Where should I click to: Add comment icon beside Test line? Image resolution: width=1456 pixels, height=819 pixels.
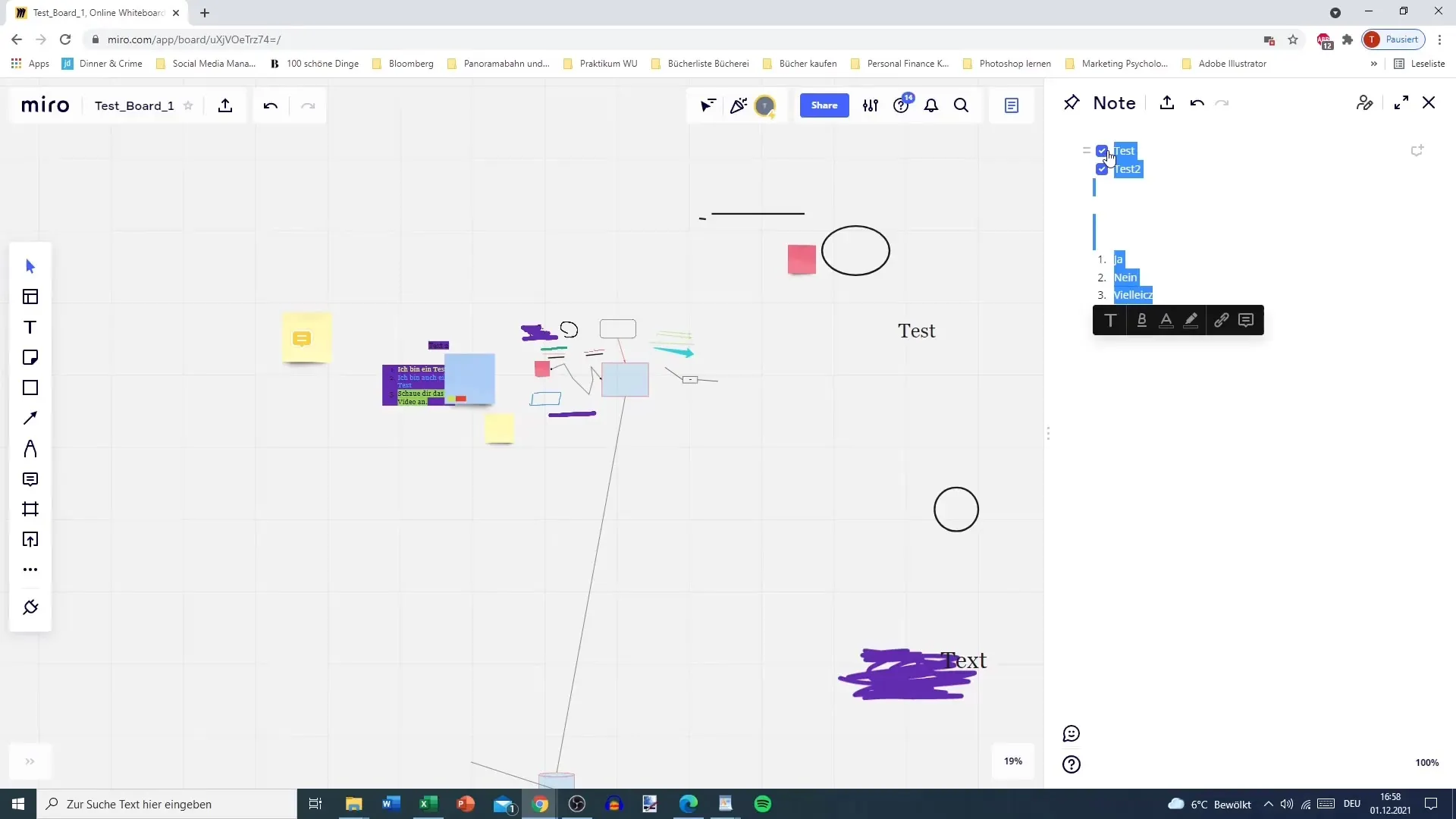(1417, 151)
